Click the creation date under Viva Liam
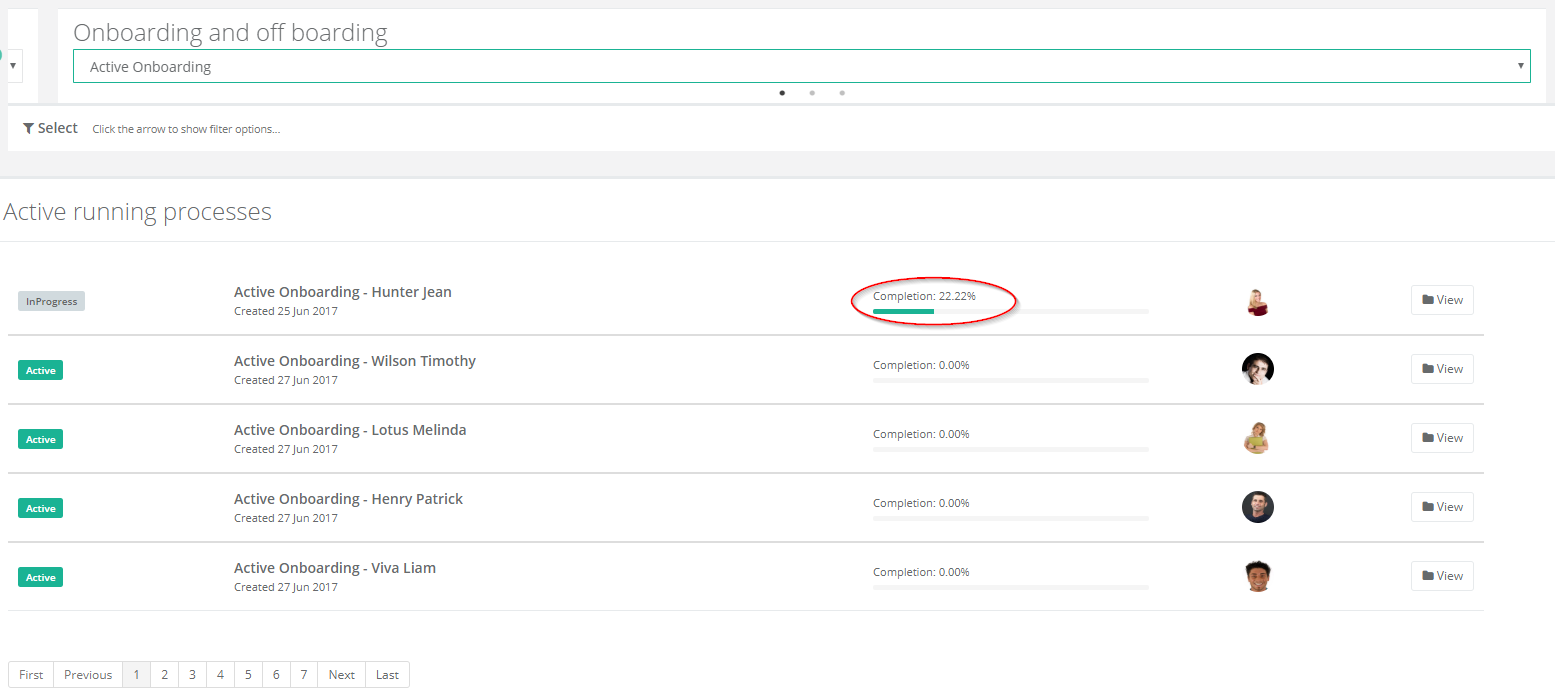 (x=286, y=587)
